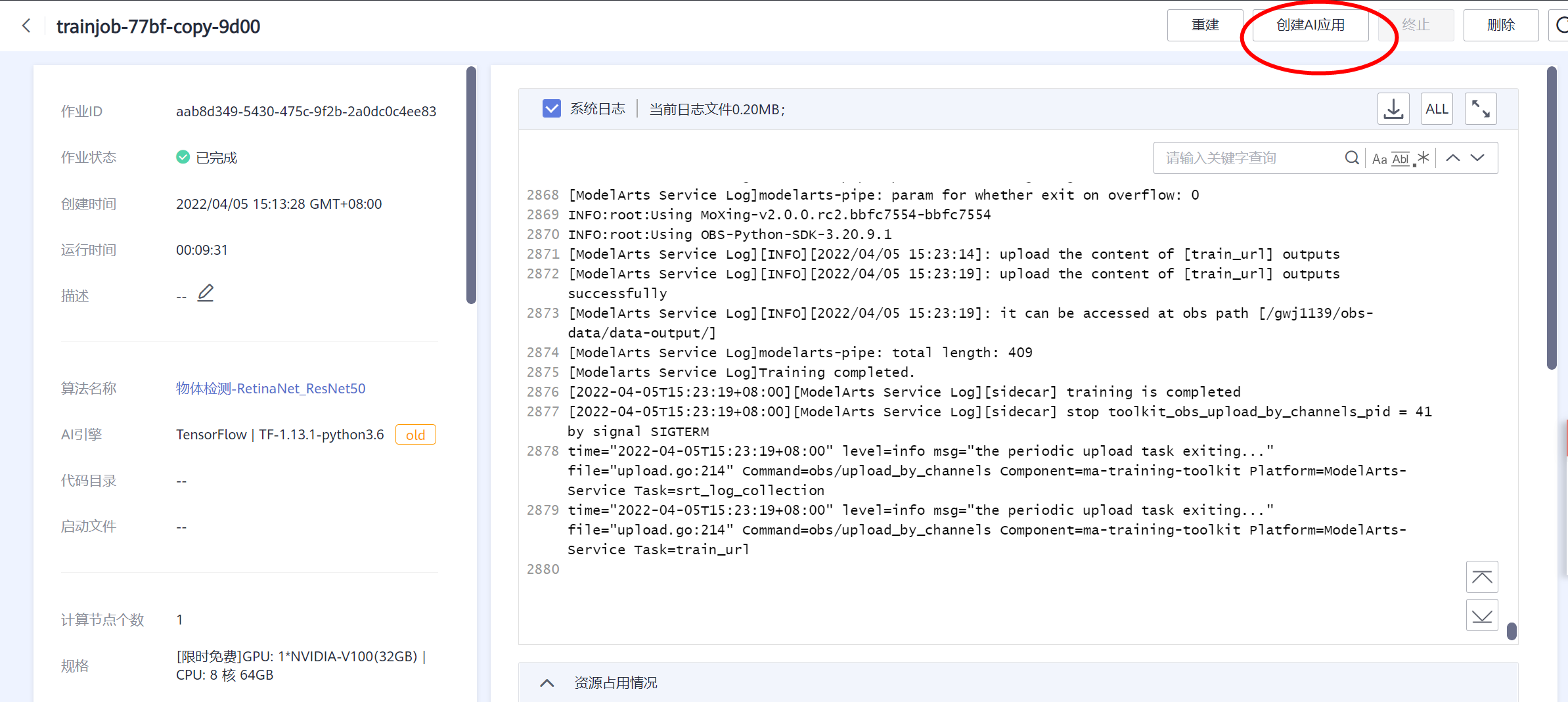Open the 物体检测-RetinaNet_ResNet50 algorithm link
Image resolution: width=1568 pixels, height=702 pixels.
coord(271,389)
